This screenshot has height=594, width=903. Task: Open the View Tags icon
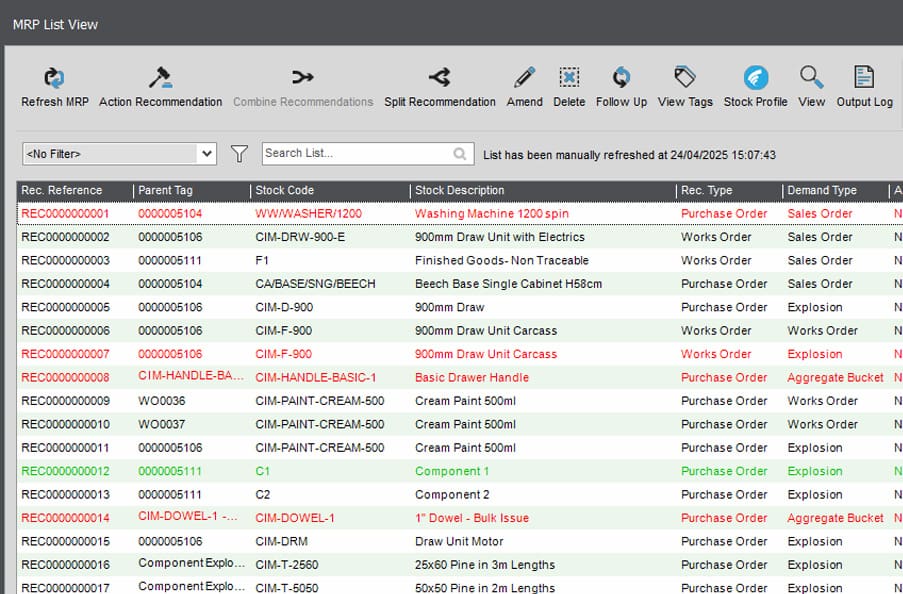(685, 77)
